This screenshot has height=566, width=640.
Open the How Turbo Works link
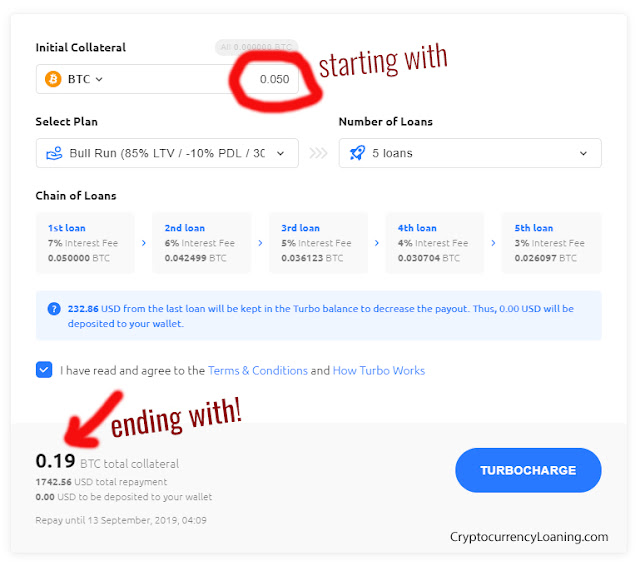pos(379,371)
